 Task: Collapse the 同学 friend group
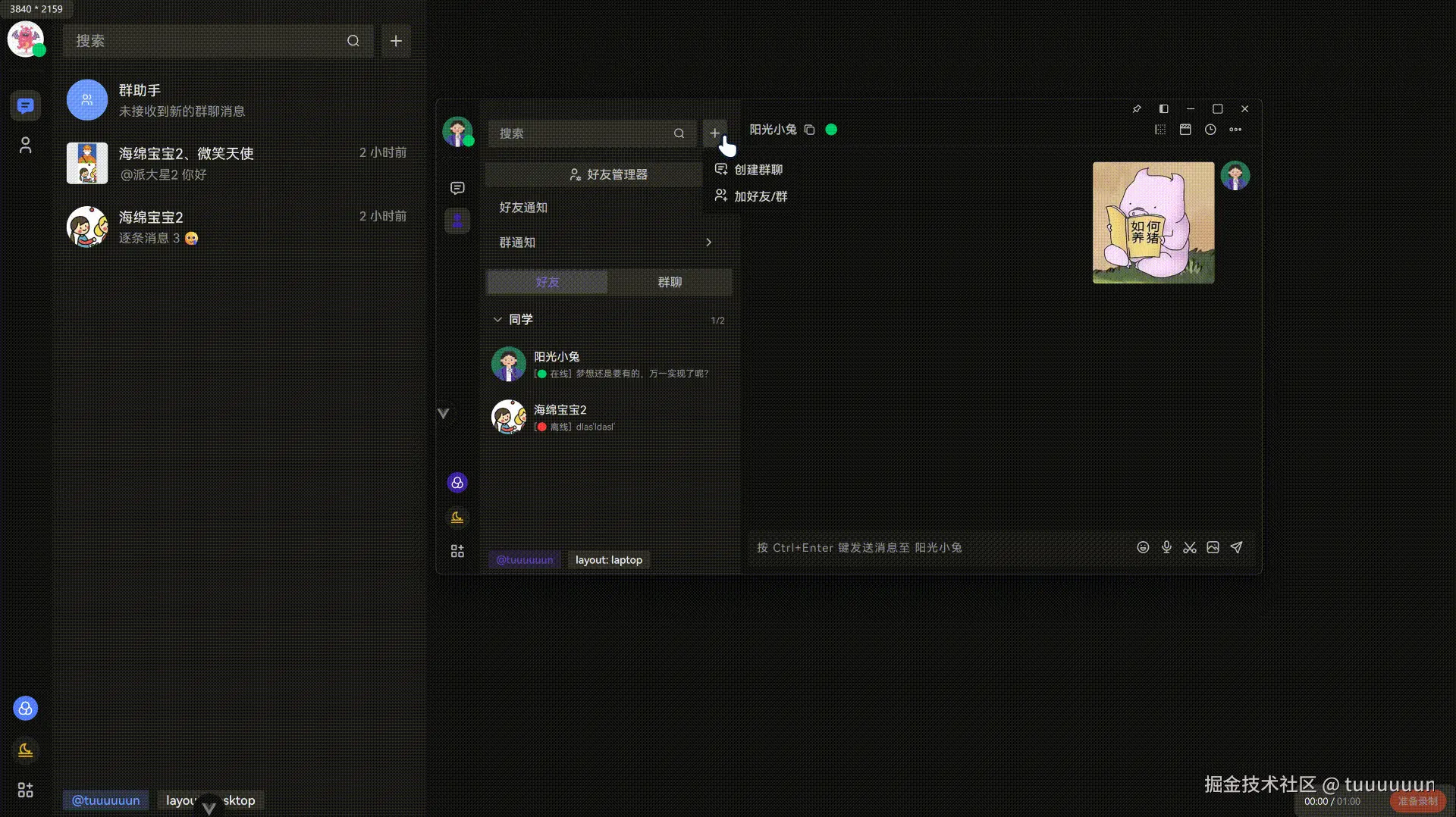click(x=497, y=319)
